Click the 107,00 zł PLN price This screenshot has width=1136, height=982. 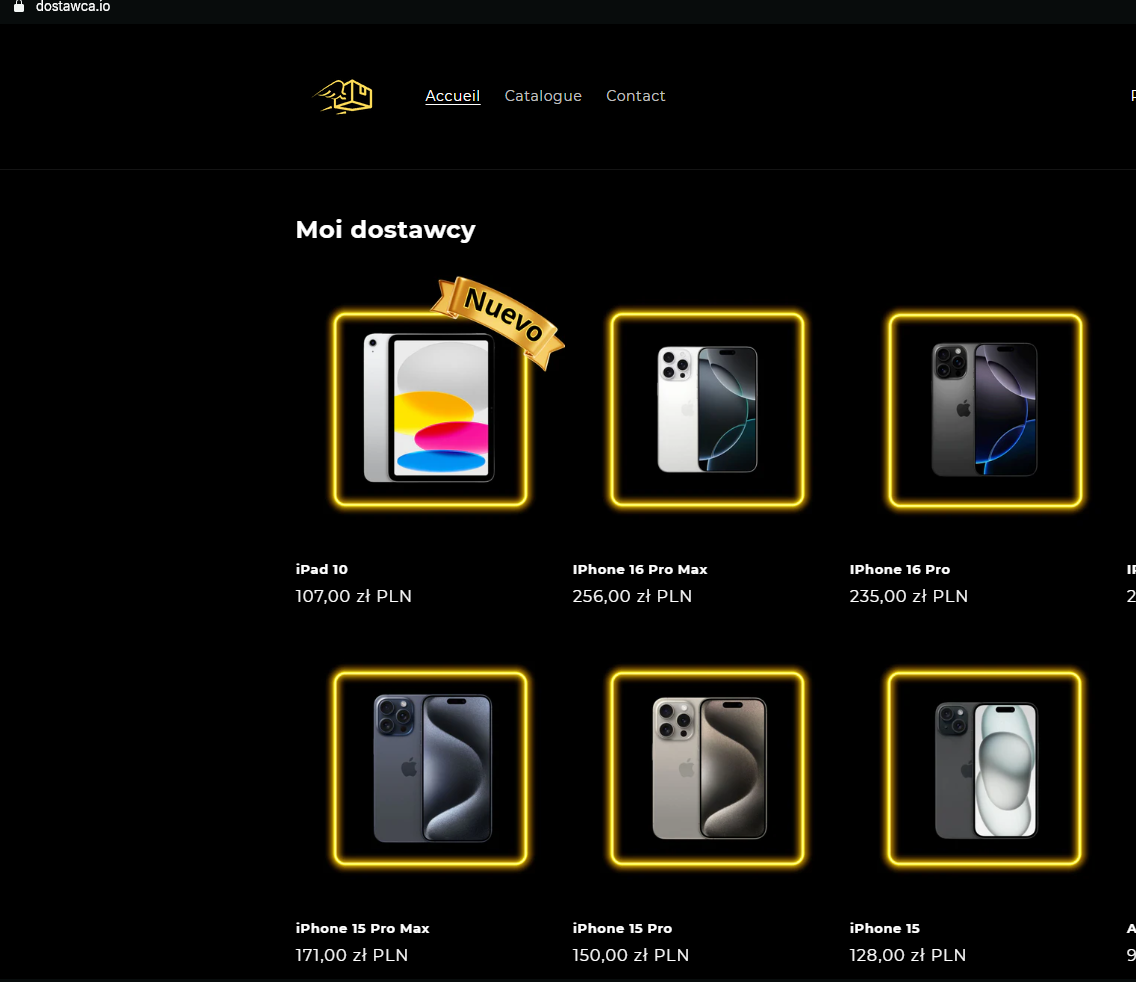354,596
